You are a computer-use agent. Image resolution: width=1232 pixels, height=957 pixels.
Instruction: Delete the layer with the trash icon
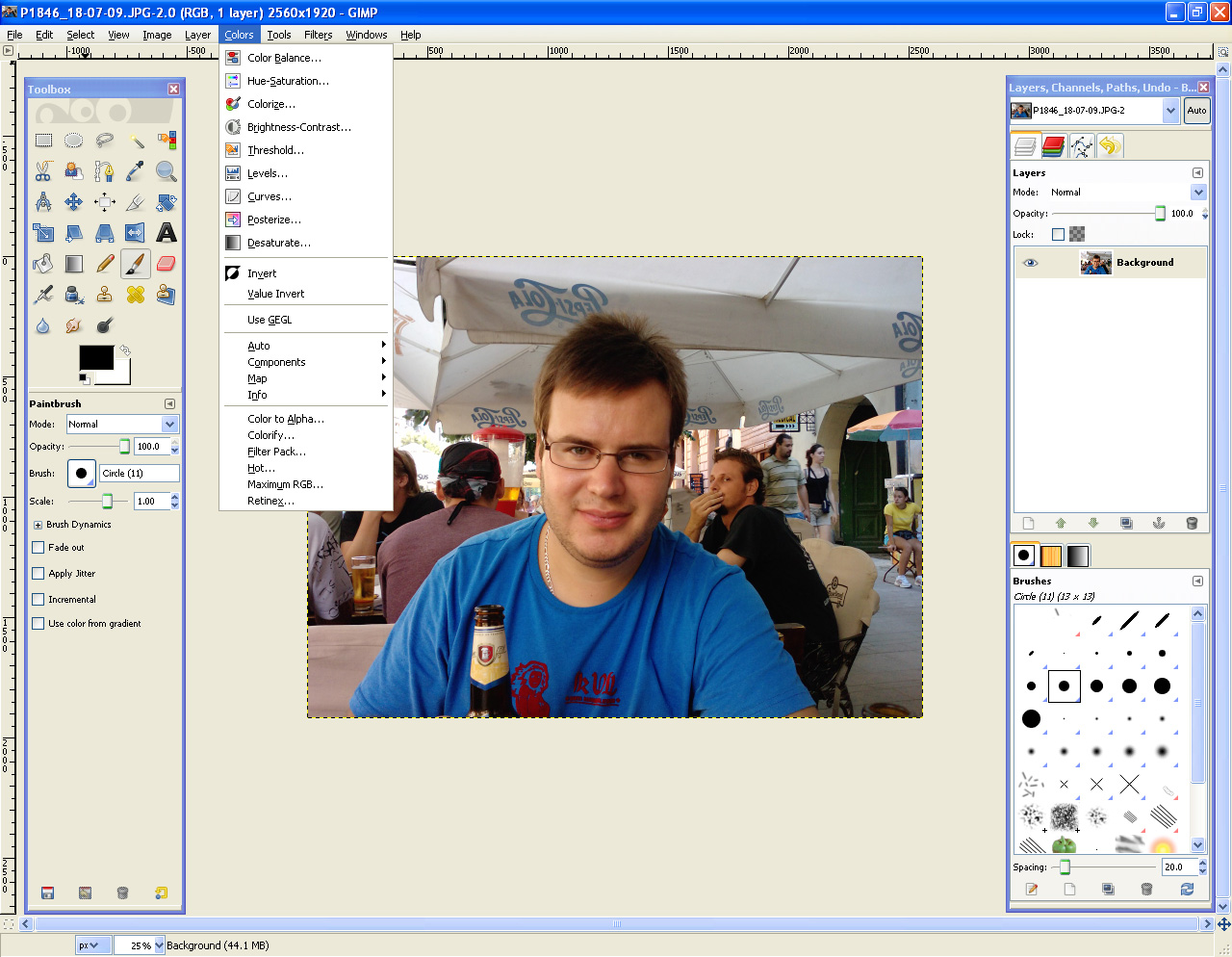click(x=1192, y=524)
